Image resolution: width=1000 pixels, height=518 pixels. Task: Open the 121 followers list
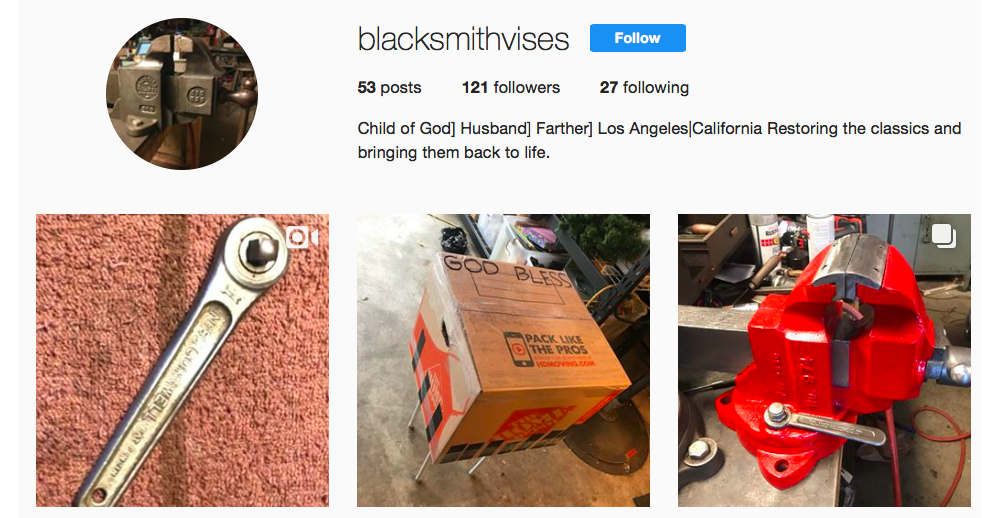click(x=511, y=87)
